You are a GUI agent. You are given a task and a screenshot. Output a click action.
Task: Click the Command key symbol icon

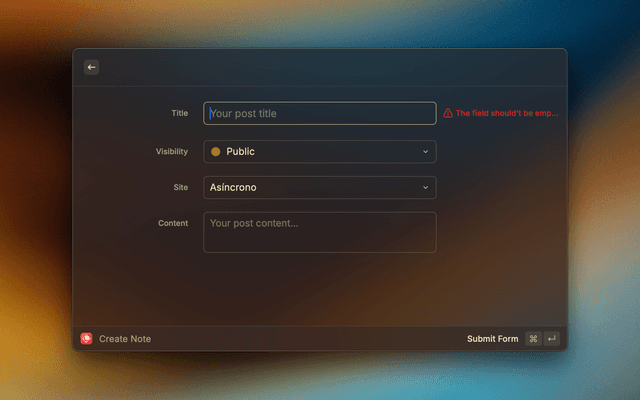coord(533,339)
